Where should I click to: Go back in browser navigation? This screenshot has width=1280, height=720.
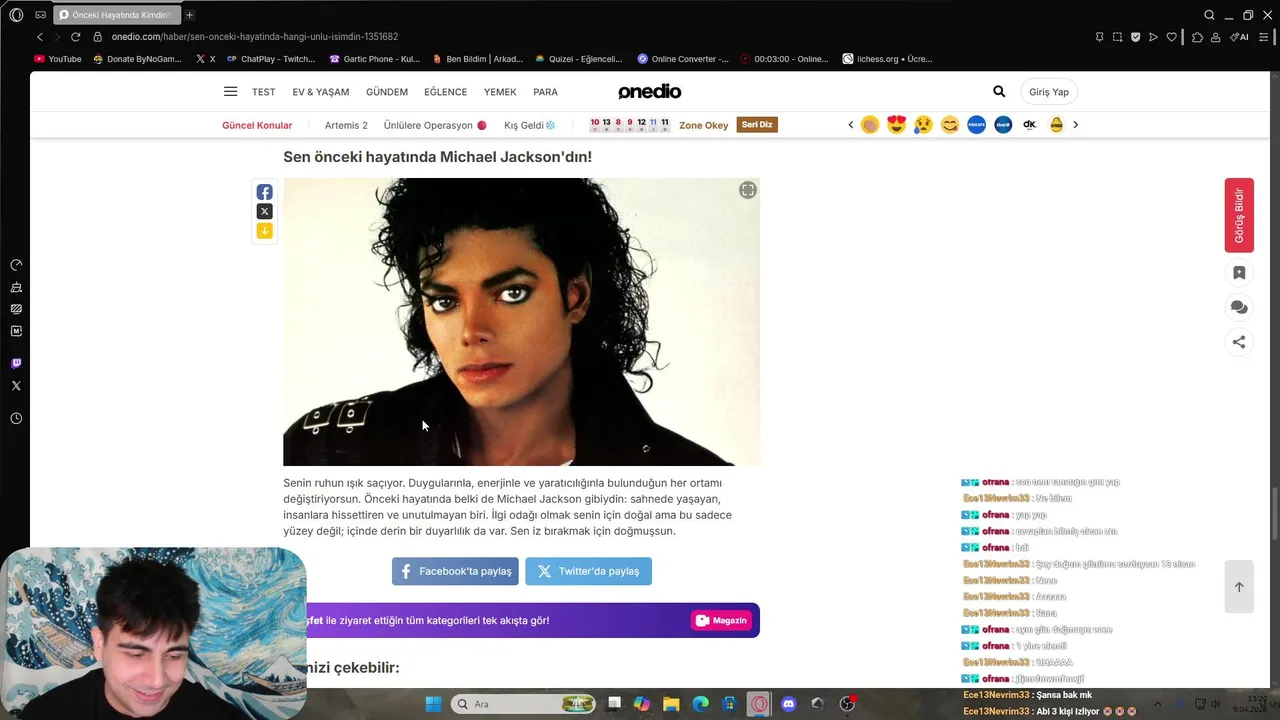40,37
